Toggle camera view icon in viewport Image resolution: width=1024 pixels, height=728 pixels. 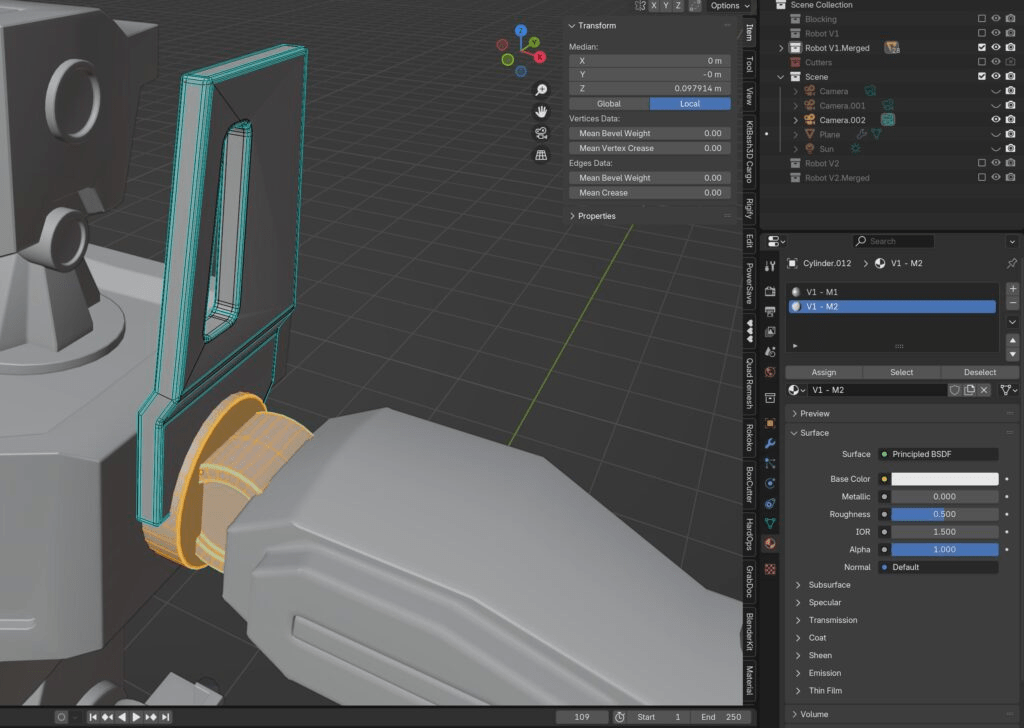[x=541, y=133]
